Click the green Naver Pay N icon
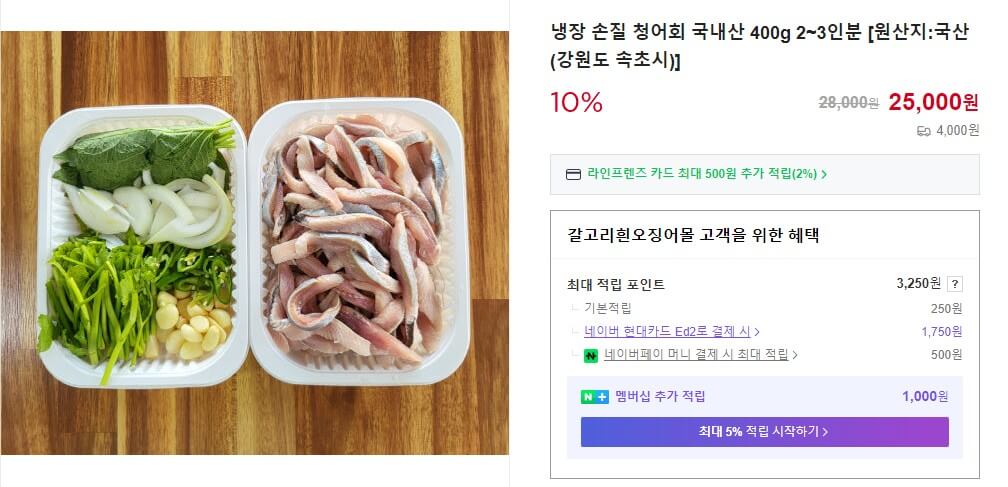Image resolution: width=1008 pixels, height=487 pixels. 590,355
